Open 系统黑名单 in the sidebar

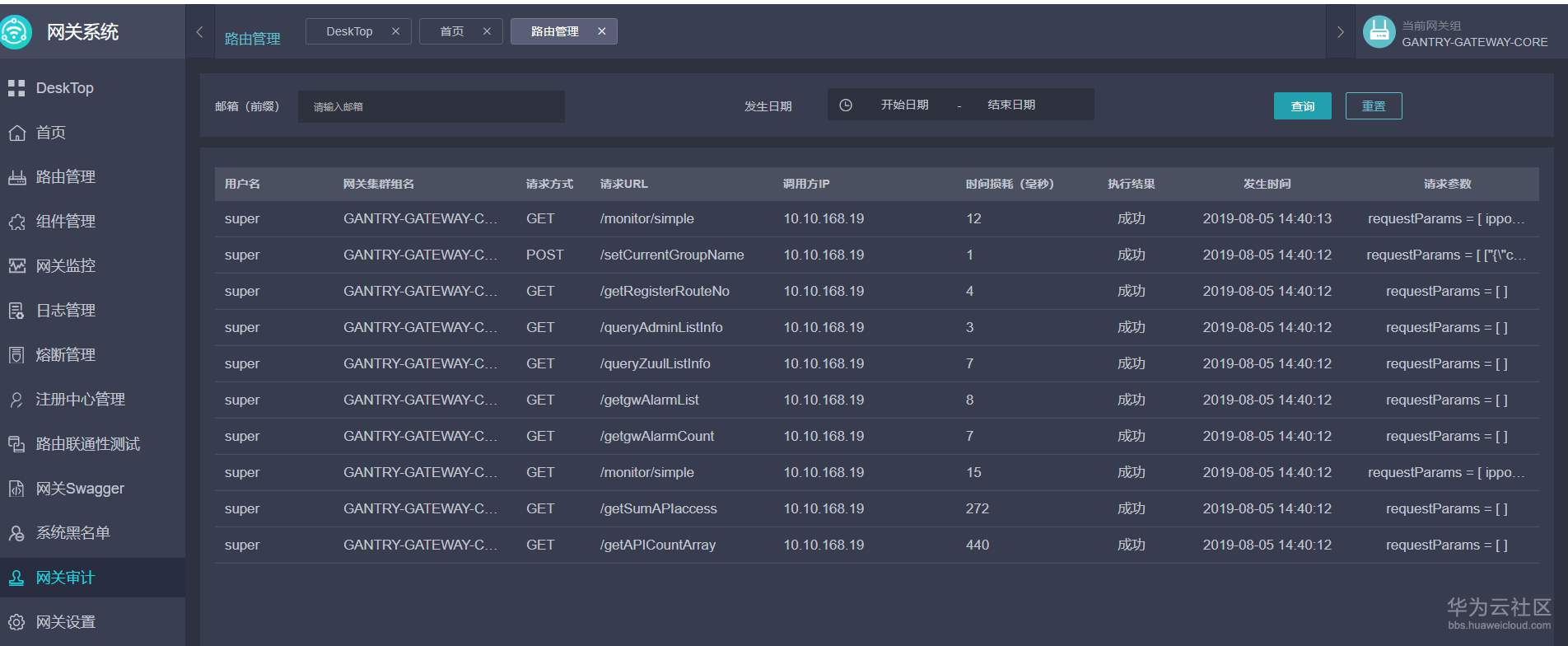point(92,533)
